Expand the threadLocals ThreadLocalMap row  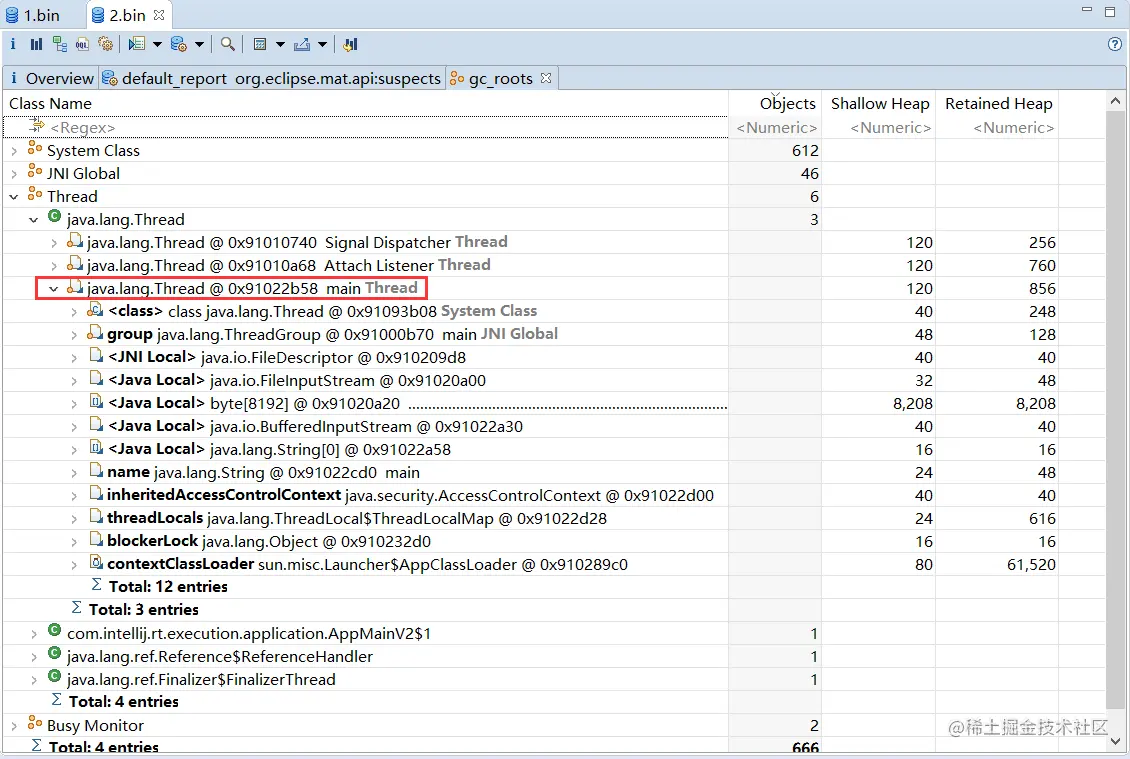[74, 520]
